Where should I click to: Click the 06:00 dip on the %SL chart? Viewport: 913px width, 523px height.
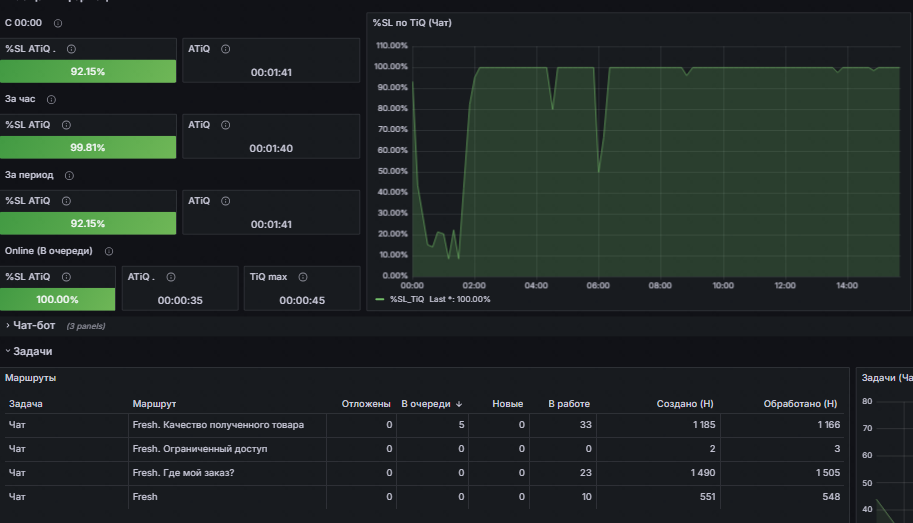(599, 171)
